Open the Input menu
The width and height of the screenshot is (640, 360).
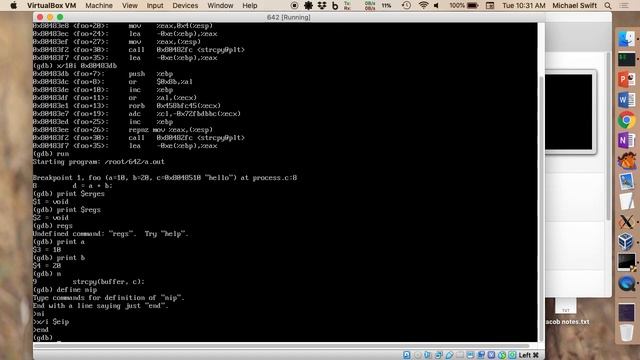pyautogui.click(x=155, y=6)
